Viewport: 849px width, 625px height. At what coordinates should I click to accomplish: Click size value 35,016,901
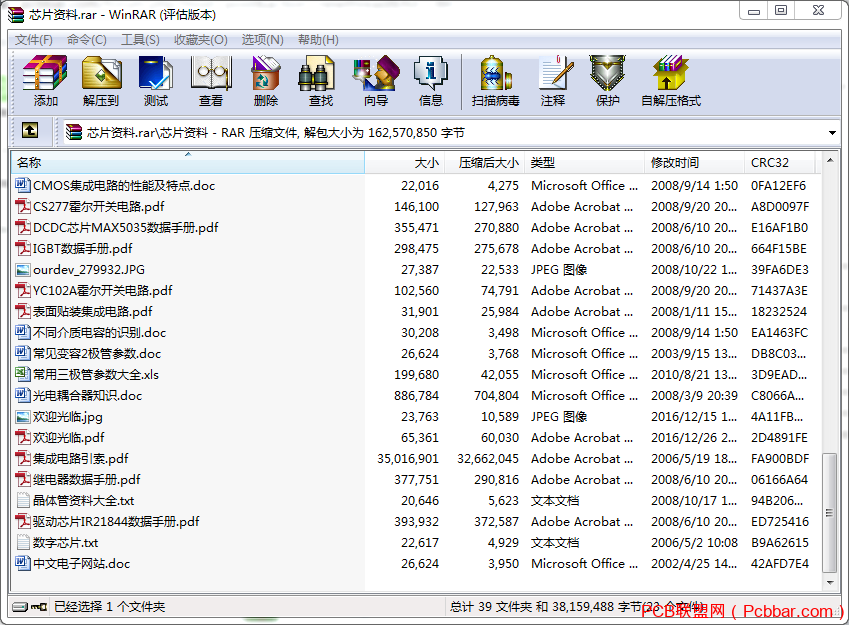[x=408, y=459]
